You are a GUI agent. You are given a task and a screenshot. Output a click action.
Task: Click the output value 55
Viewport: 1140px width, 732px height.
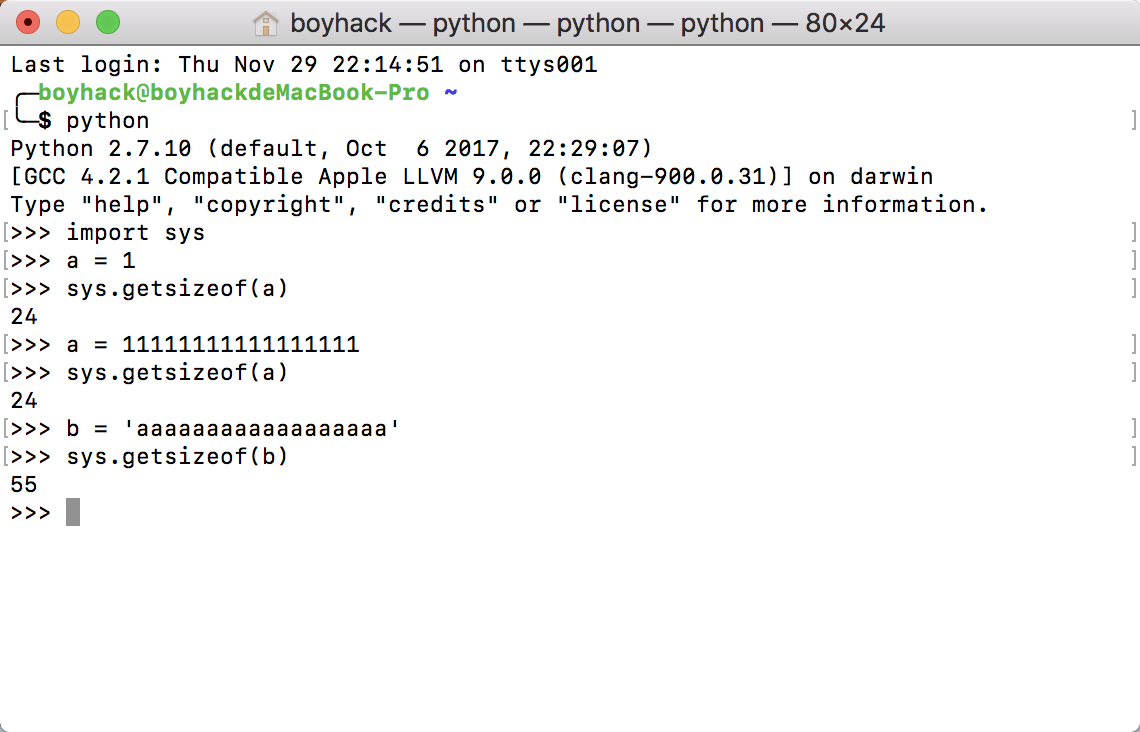(24, 485)
